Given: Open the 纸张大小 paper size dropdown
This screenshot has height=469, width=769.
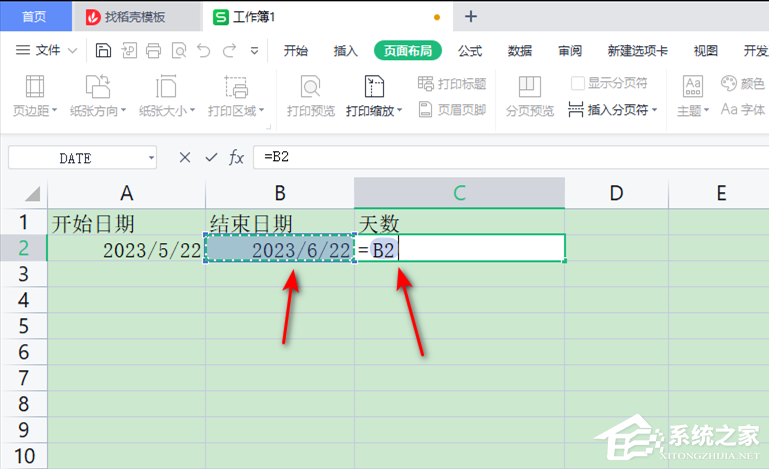Looking at the screenshot, I should coord(167,96).
